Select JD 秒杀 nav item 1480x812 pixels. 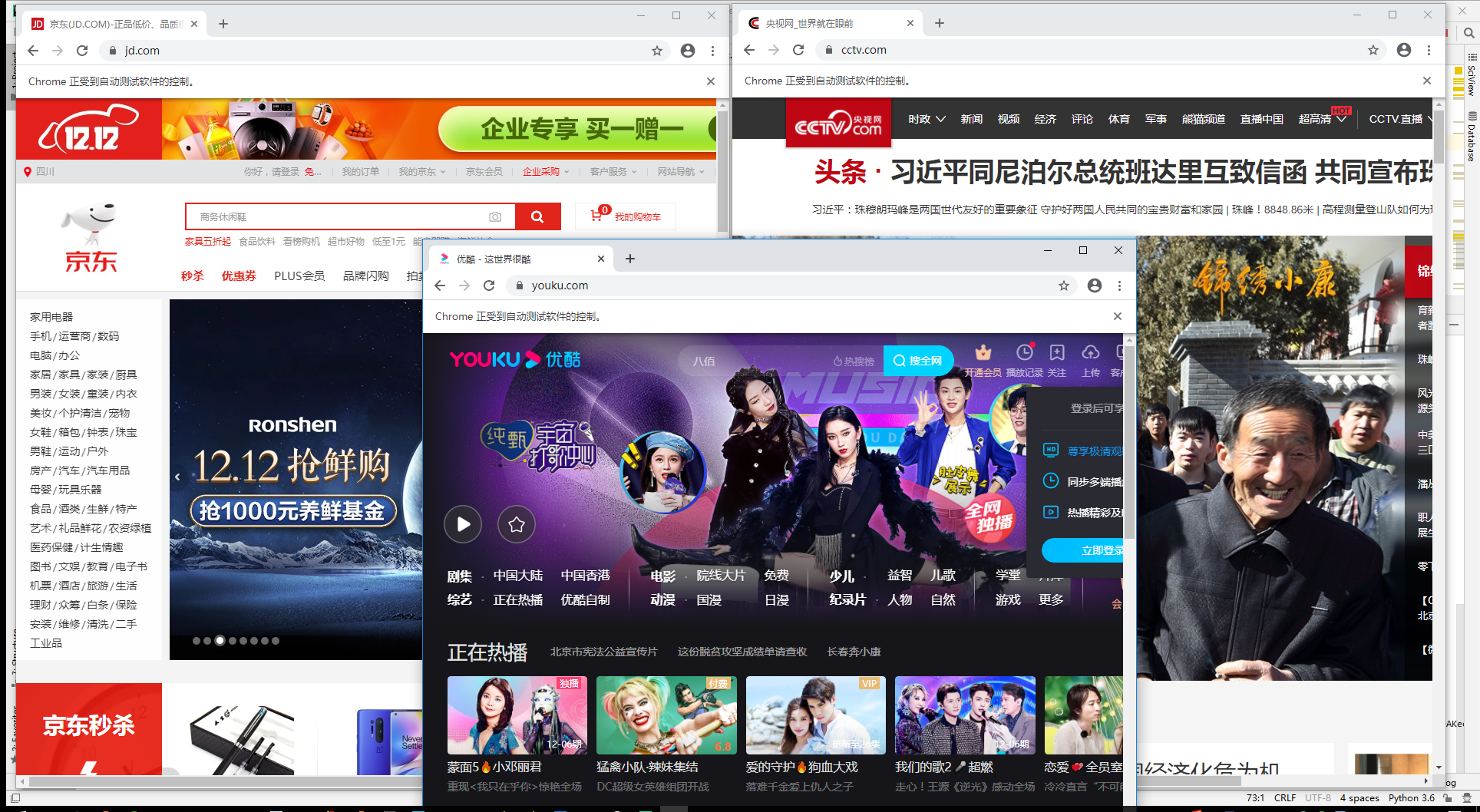(193, 276)
